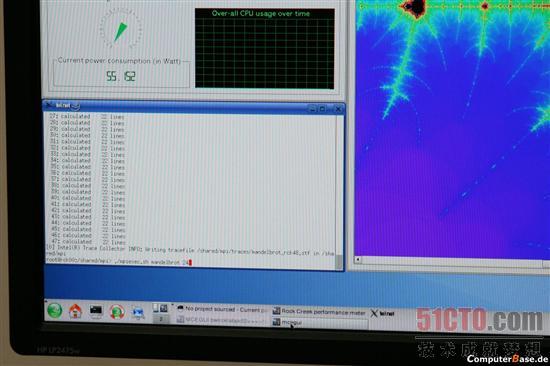Viewport: 550px width, 366px height.
Task: Click the lifesaver help icon in taskbar
Action: (117, 312)
